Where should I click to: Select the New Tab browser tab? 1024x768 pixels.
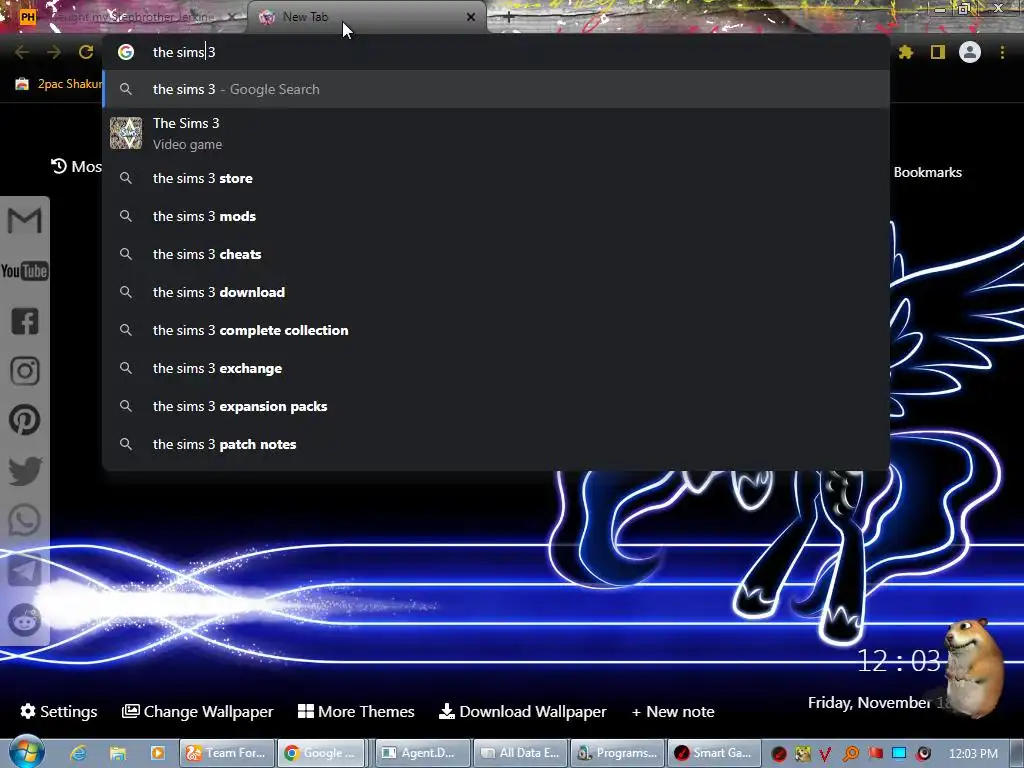pos(366,17)
